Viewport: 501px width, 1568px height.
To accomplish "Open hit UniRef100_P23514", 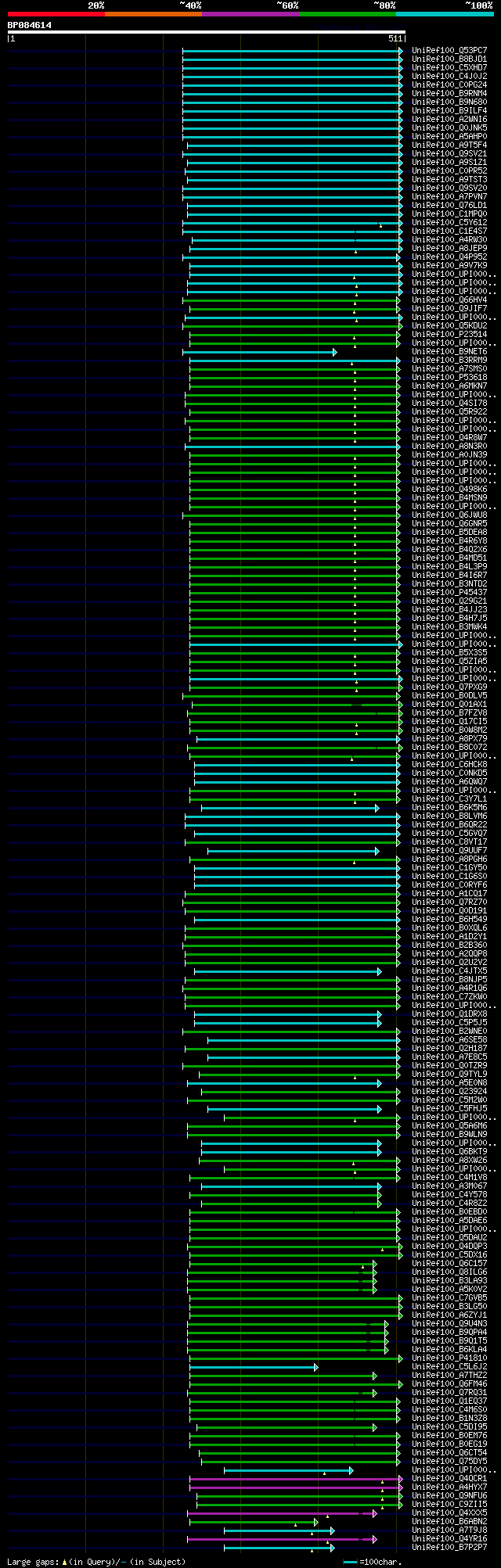I will pyautogui.click(x=449, y=335).
